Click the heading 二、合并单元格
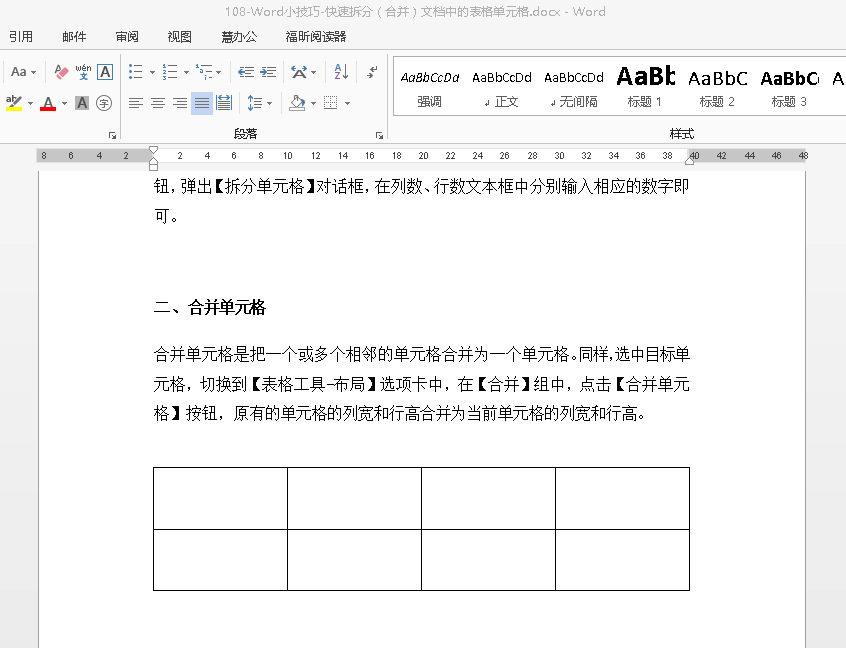This screenshot has height=648, width=846. pos(209,308)
